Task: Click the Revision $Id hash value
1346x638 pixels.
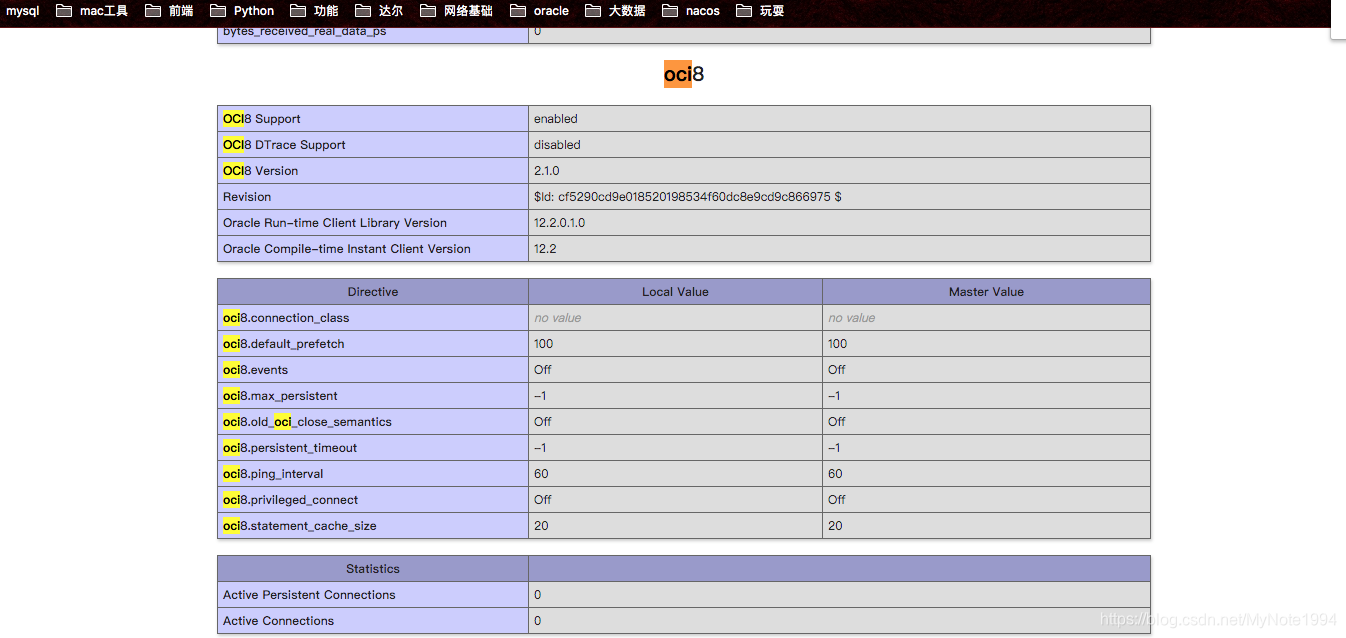Action: pos(688,197)
